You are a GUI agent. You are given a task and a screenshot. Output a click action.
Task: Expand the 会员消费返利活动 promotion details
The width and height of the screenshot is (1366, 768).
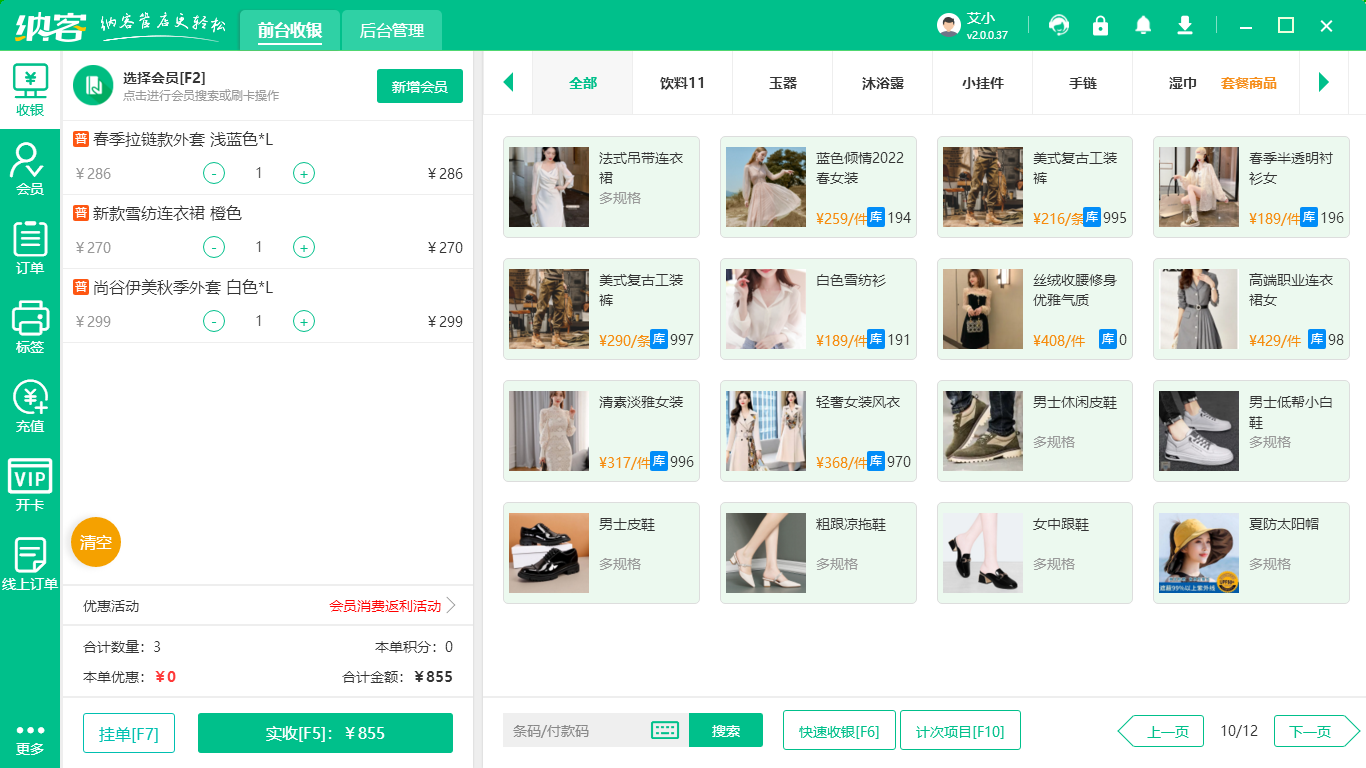(x=385, y=605)
